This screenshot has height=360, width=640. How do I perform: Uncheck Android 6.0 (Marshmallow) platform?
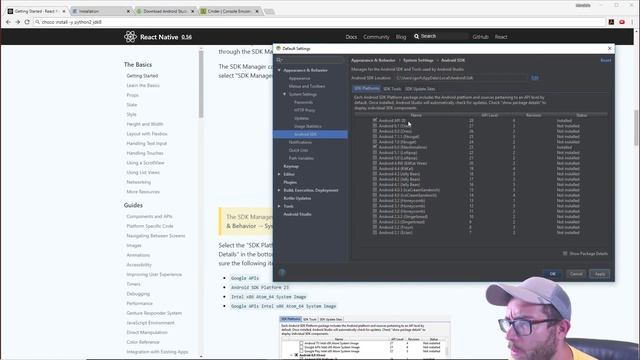[375, 147]
